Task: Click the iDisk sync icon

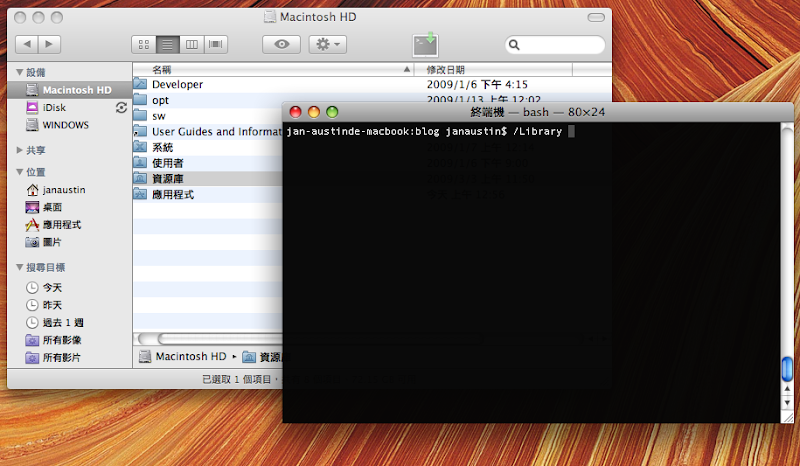Action: pyautogui.click(x=121, y=107)
